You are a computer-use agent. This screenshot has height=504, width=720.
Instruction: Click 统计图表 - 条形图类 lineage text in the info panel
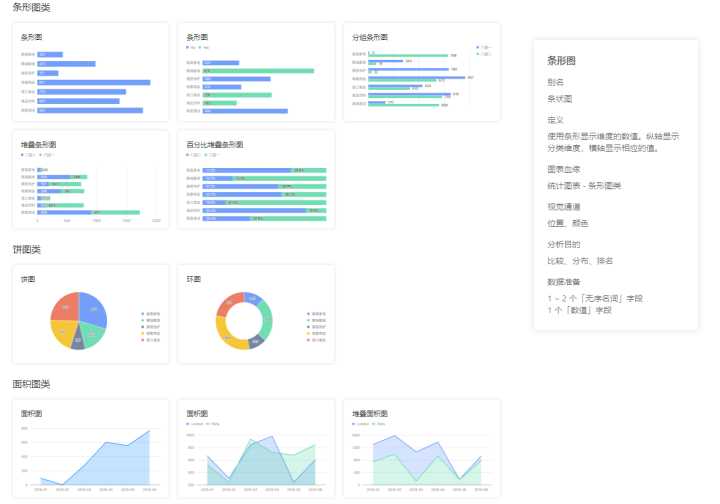(584, 185)
